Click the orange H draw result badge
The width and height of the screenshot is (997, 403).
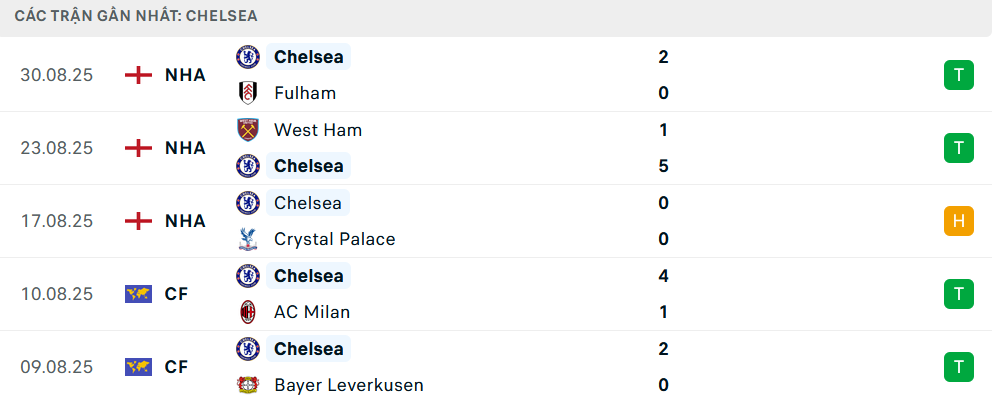tap(958, 221)
